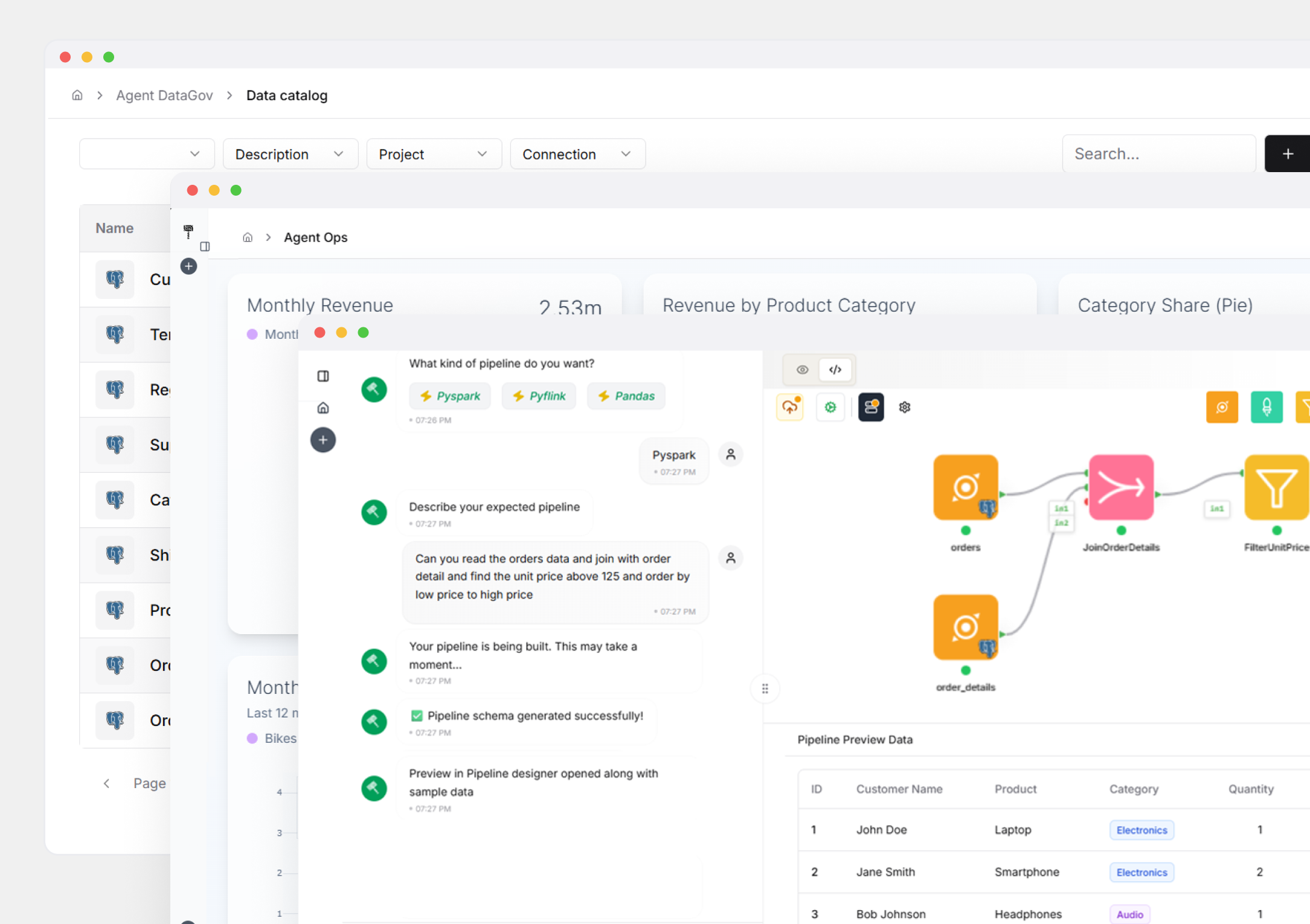
Task: Click the JoinOrderDetails pink join node
Action: click(1120, 487)
